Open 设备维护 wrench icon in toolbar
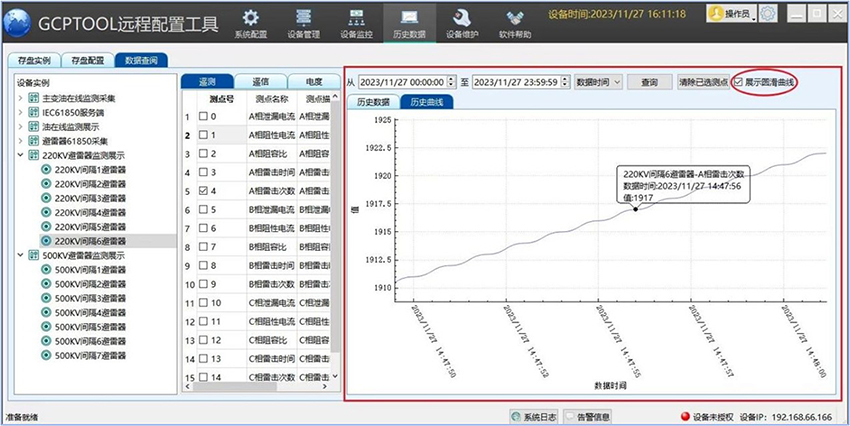The image size is (850, 426). [461, 17]
